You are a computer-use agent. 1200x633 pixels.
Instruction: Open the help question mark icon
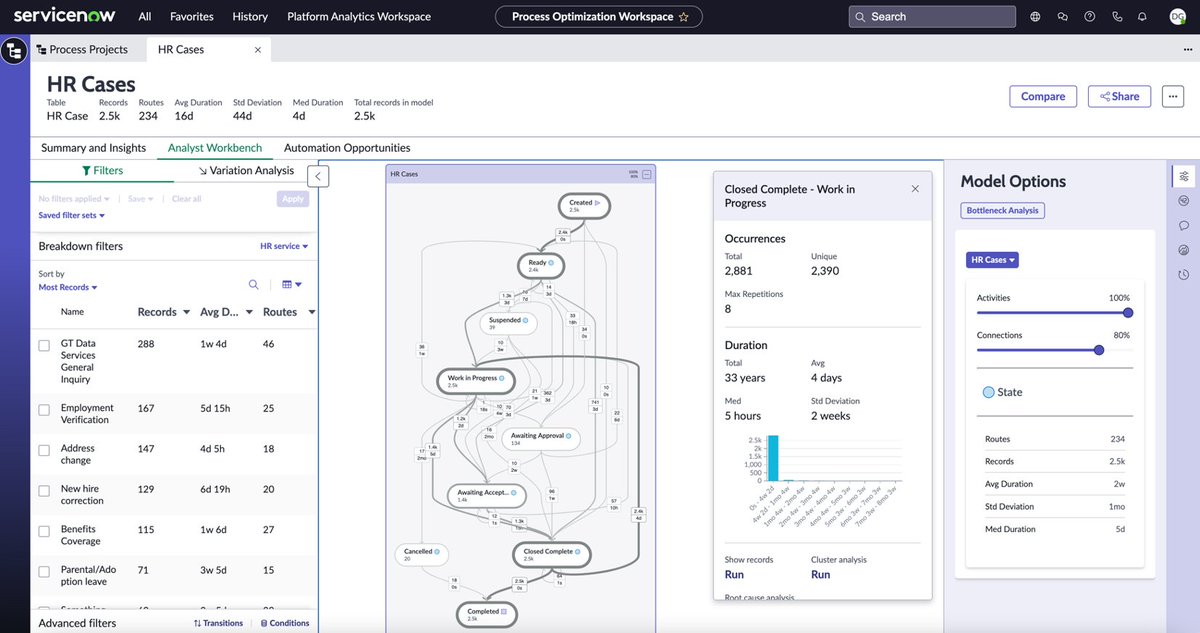(1090, 17)
